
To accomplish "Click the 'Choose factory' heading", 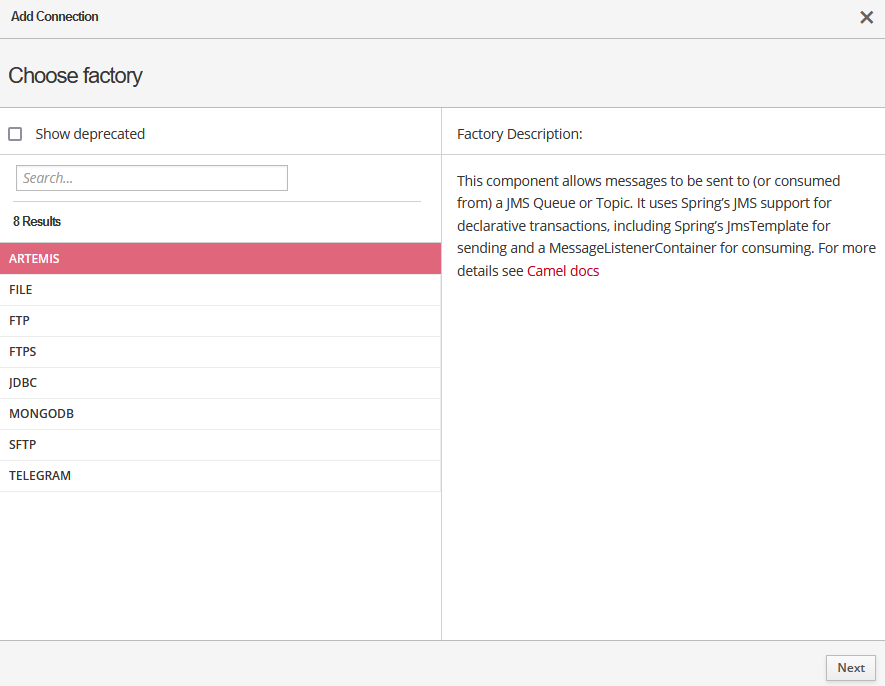I will click(x=75, y=75).
